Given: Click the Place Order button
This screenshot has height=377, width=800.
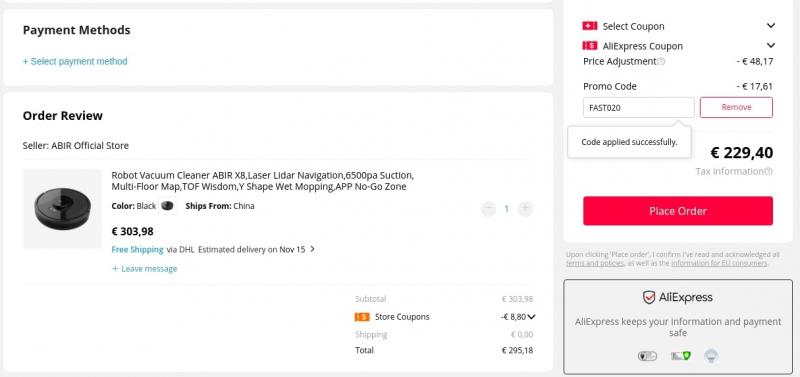Looking at the screenshot, I should click(x=678, y=211).
